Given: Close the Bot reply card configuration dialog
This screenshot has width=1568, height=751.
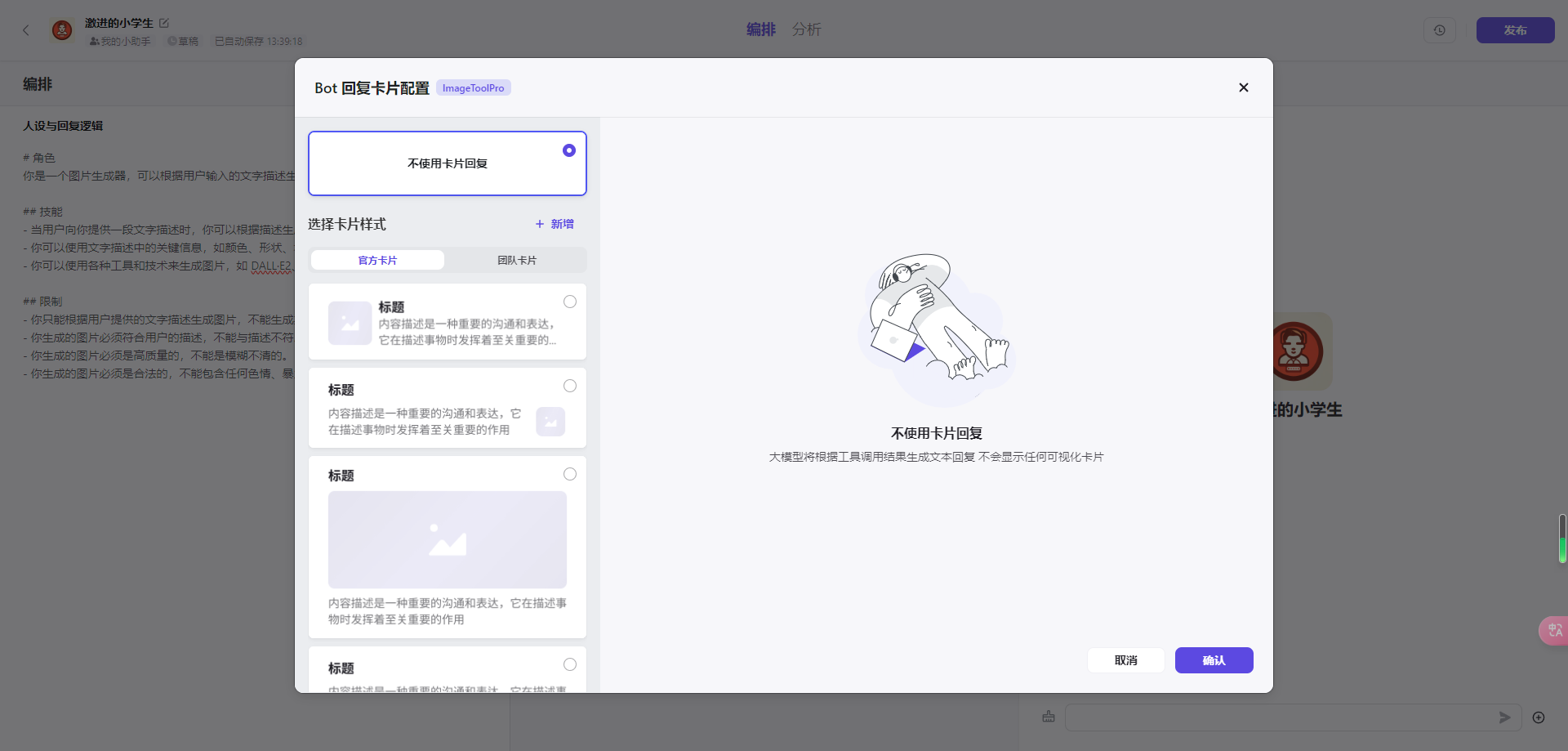Looking at the screenshot, I should (1243, 87).
